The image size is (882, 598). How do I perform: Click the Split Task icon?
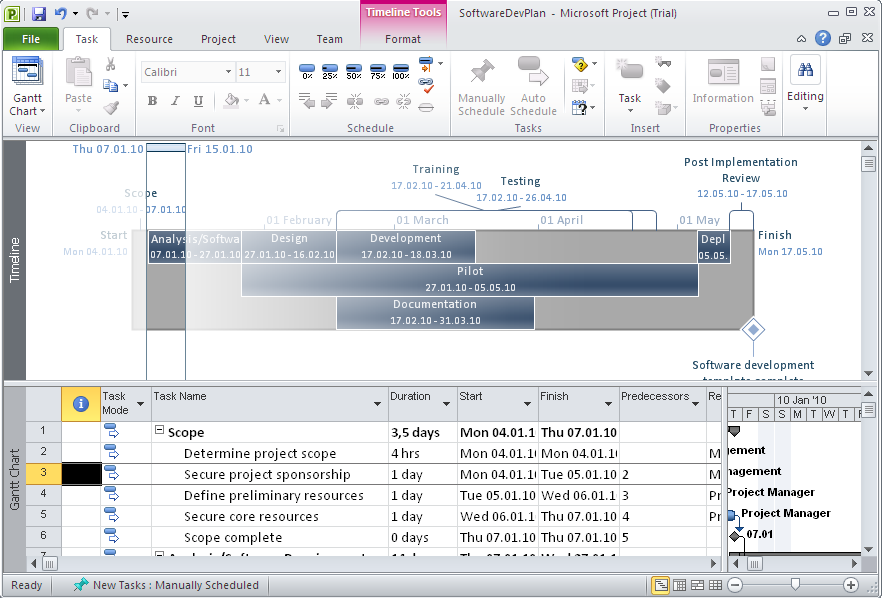pyautogui.click(x=355, y=102)
